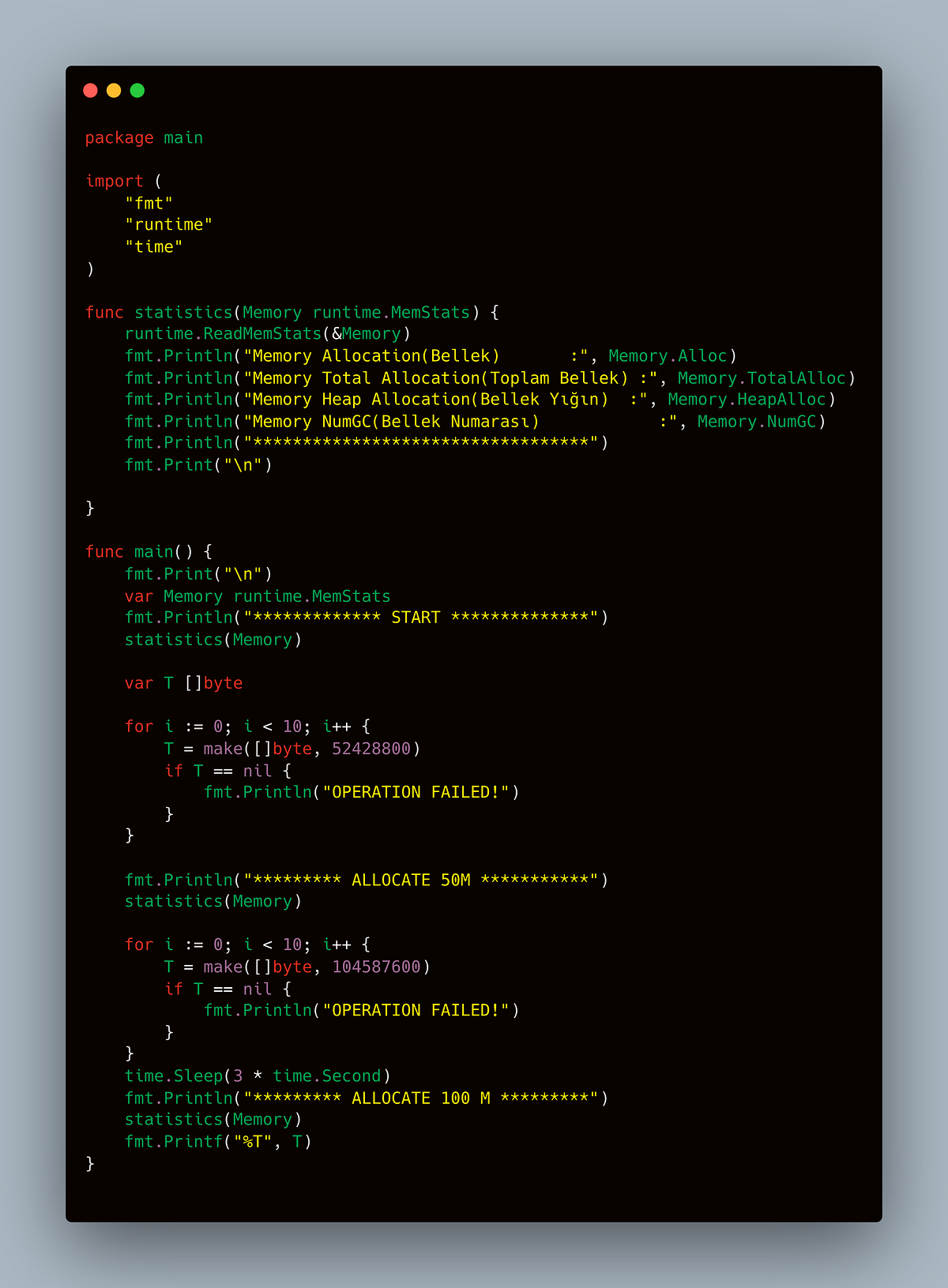This screenshot has height=1288, width=948.
Task: Click the Memory.TotalAlloc argument
Action: click(762, 378)
